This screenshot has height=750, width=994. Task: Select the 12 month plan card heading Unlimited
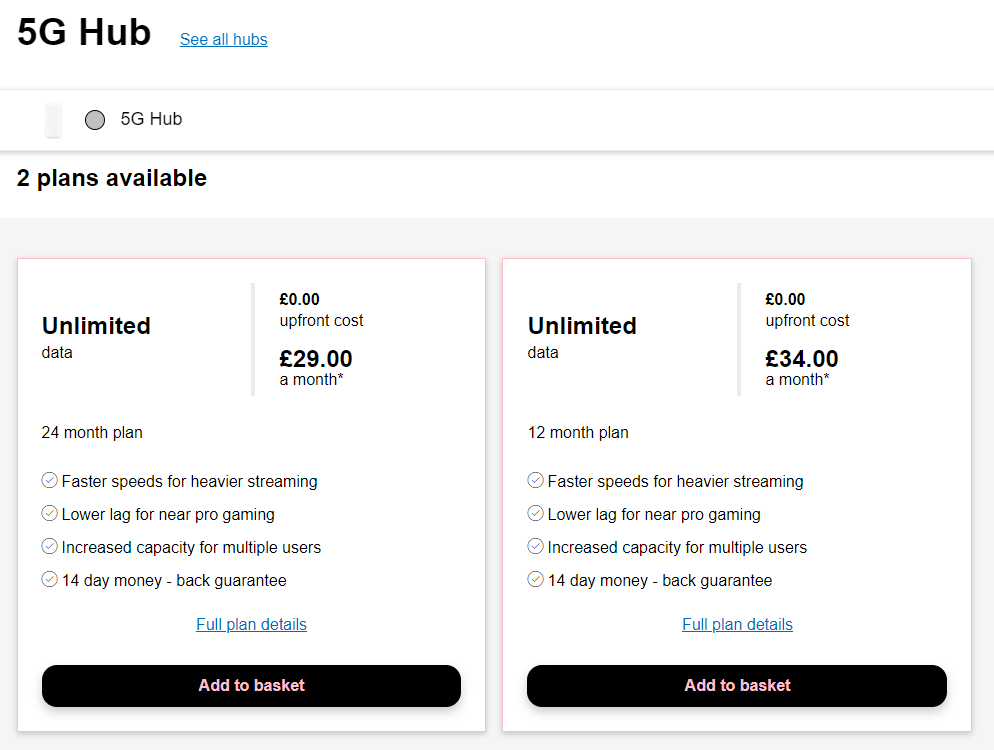[582, 326]
